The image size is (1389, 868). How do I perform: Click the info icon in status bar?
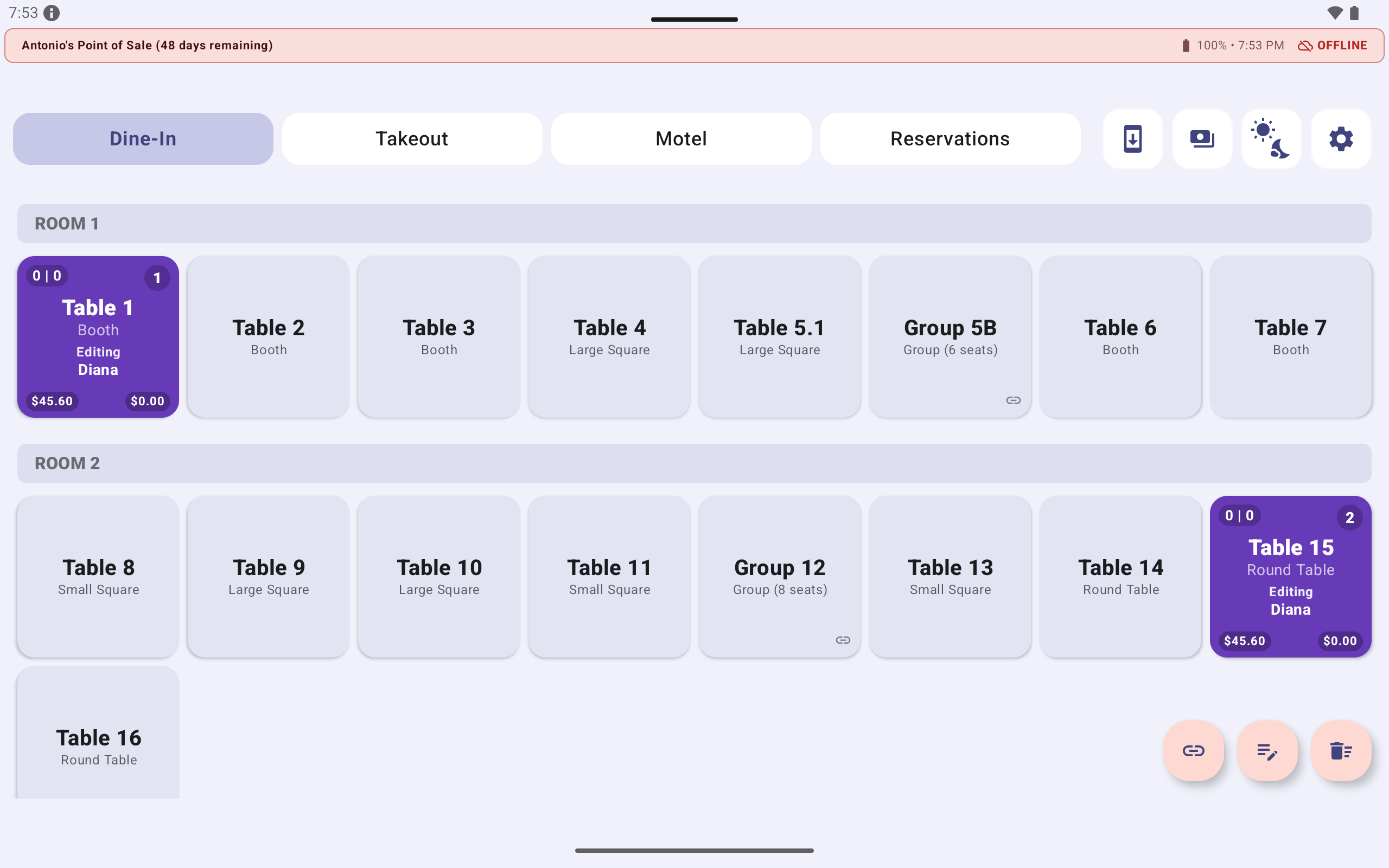coord(52,12)
